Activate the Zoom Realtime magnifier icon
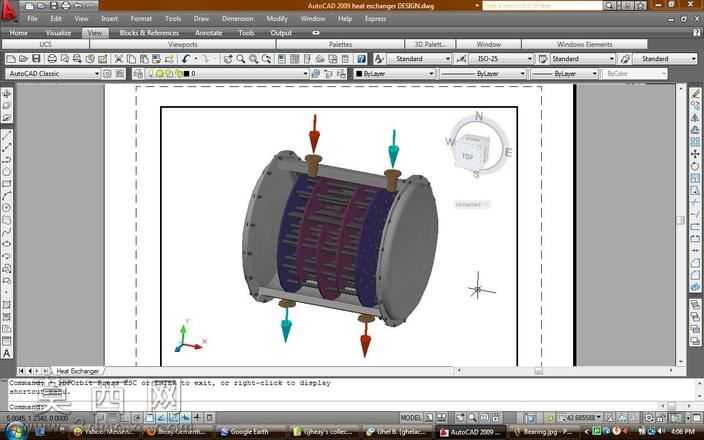This screenshot has height=440, width=704. (x=241, y=59)
